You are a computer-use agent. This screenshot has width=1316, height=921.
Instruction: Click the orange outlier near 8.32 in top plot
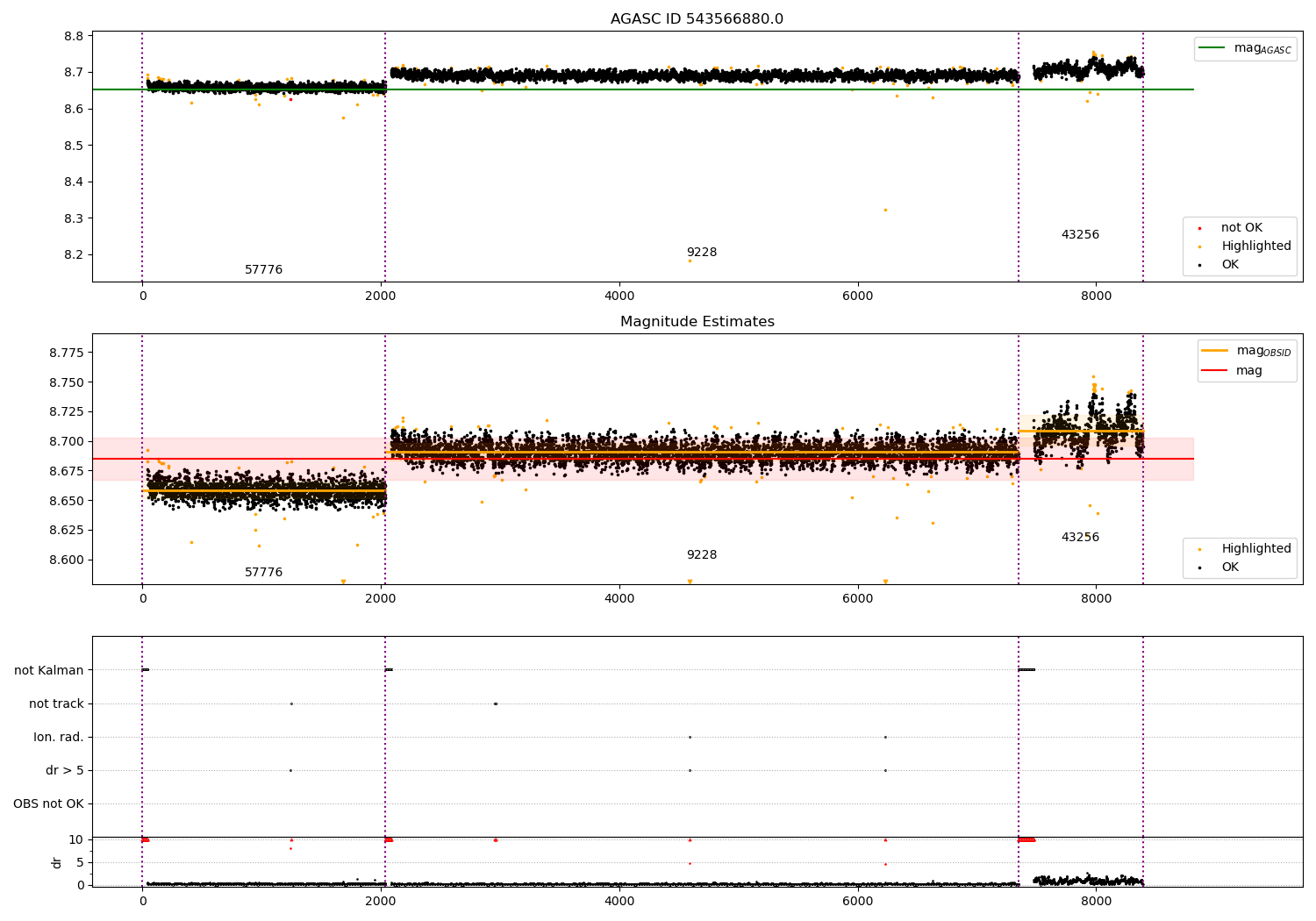click(x=885, y=210)
